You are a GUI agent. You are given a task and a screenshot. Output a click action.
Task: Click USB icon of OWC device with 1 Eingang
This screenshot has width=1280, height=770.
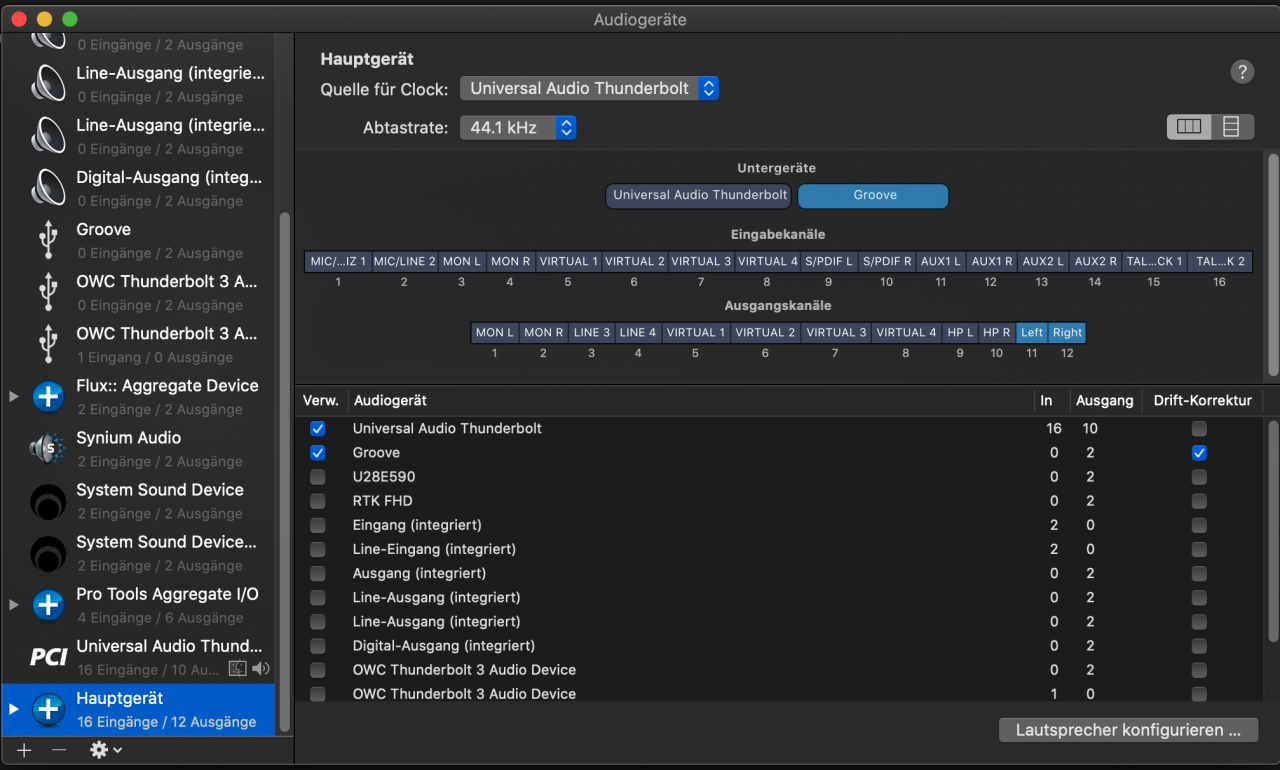click(x=48, y=345)
